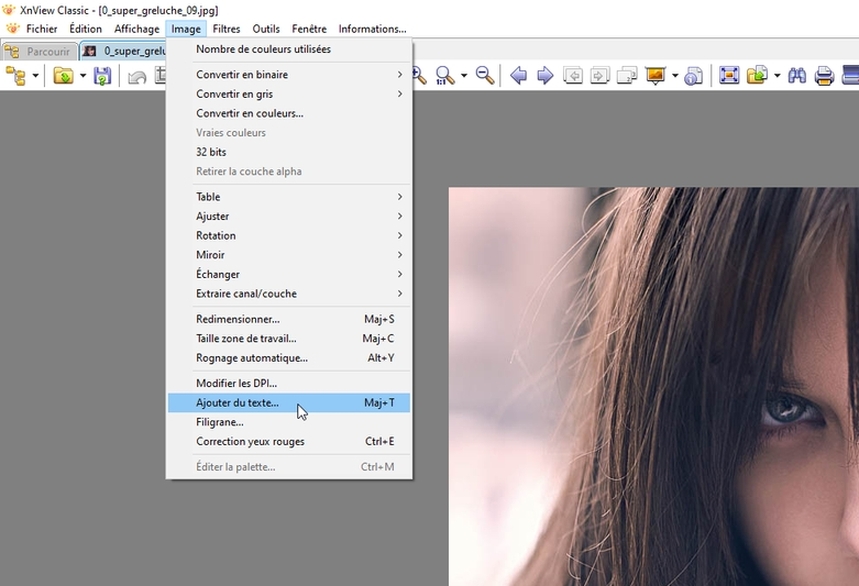Open image properties via the info icon
The width and height of the screenshot is (859, 586).
(x=691, y=75)
